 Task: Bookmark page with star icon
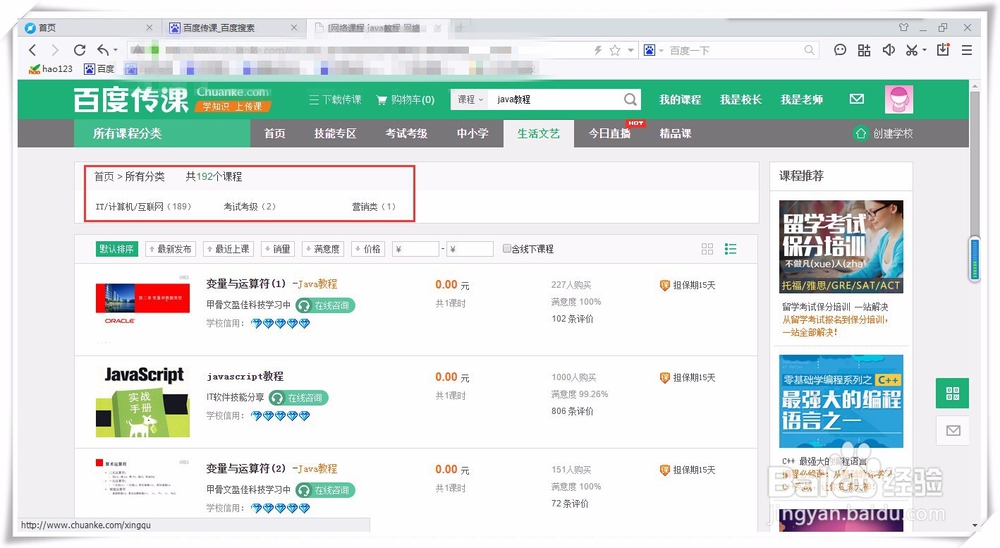point(615,50)
